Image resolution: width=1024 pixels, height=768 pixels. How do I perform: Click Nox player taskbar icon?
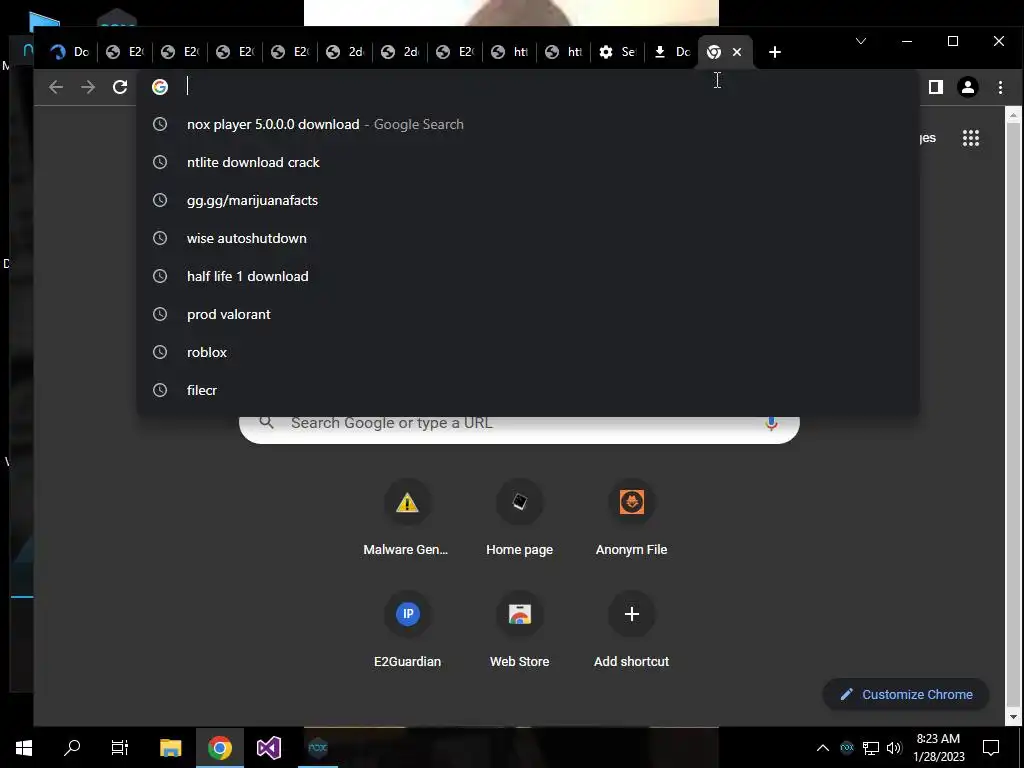tap(318, 748)
